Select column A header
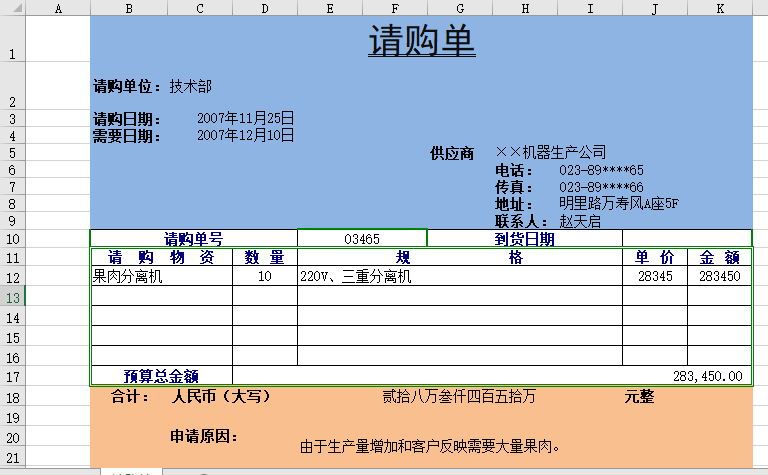 (57, 8)
